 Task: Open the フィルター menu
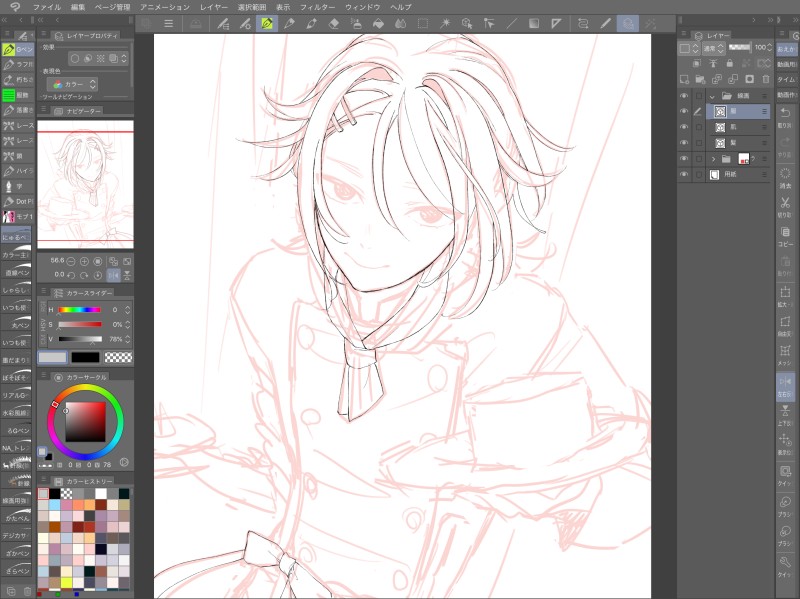click(x=317, y=7)
